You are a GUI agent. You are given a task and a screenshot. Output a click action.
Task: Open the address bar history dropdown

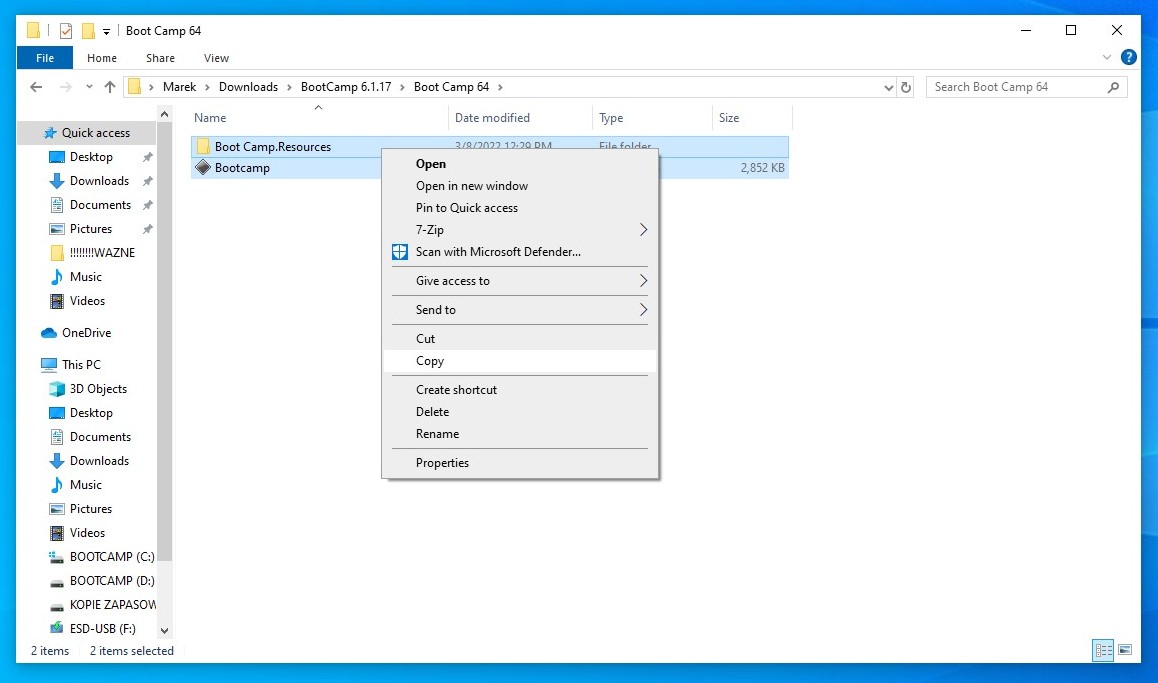888,87
